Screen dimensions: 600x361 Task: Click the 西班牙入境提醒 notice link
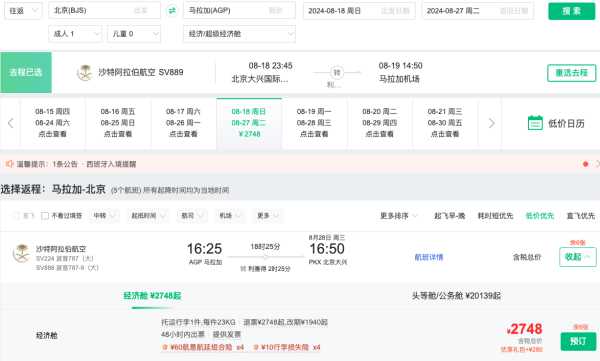111,164
